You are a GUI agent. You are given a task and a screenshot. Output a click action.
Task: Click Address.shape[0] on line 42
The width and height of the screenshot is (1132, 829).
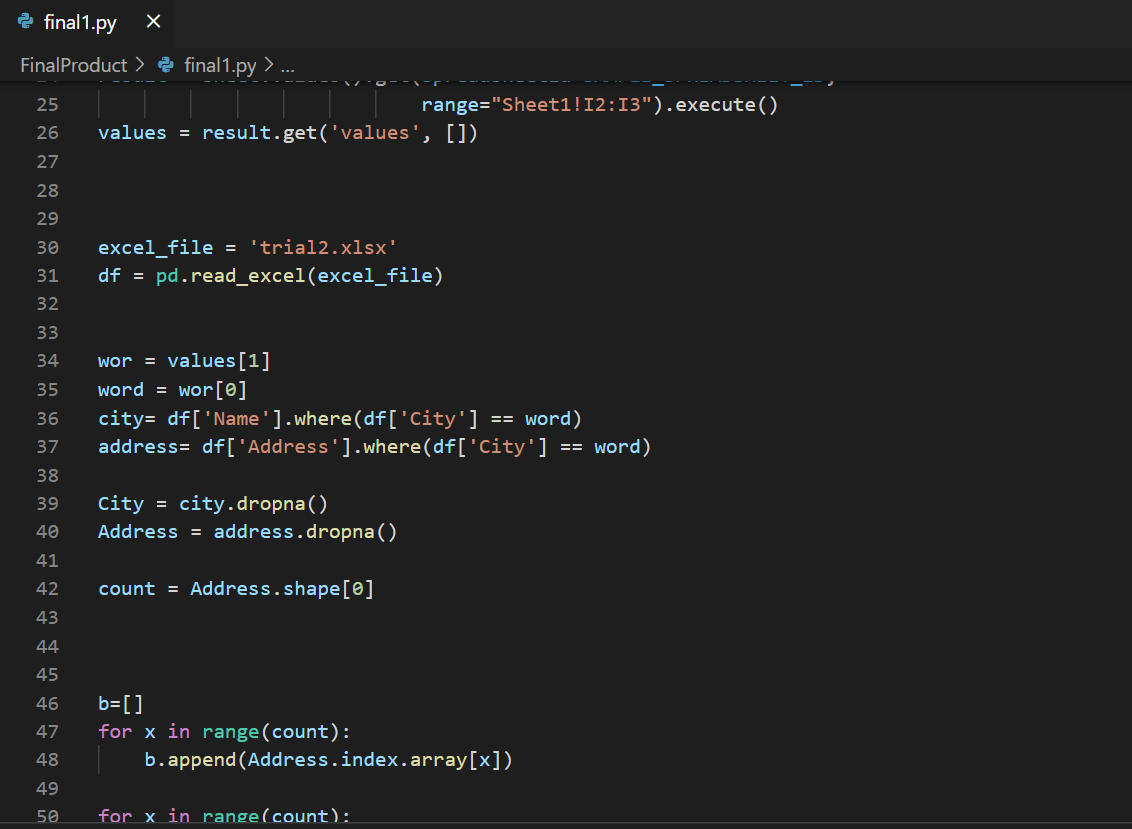click(283, 589)
